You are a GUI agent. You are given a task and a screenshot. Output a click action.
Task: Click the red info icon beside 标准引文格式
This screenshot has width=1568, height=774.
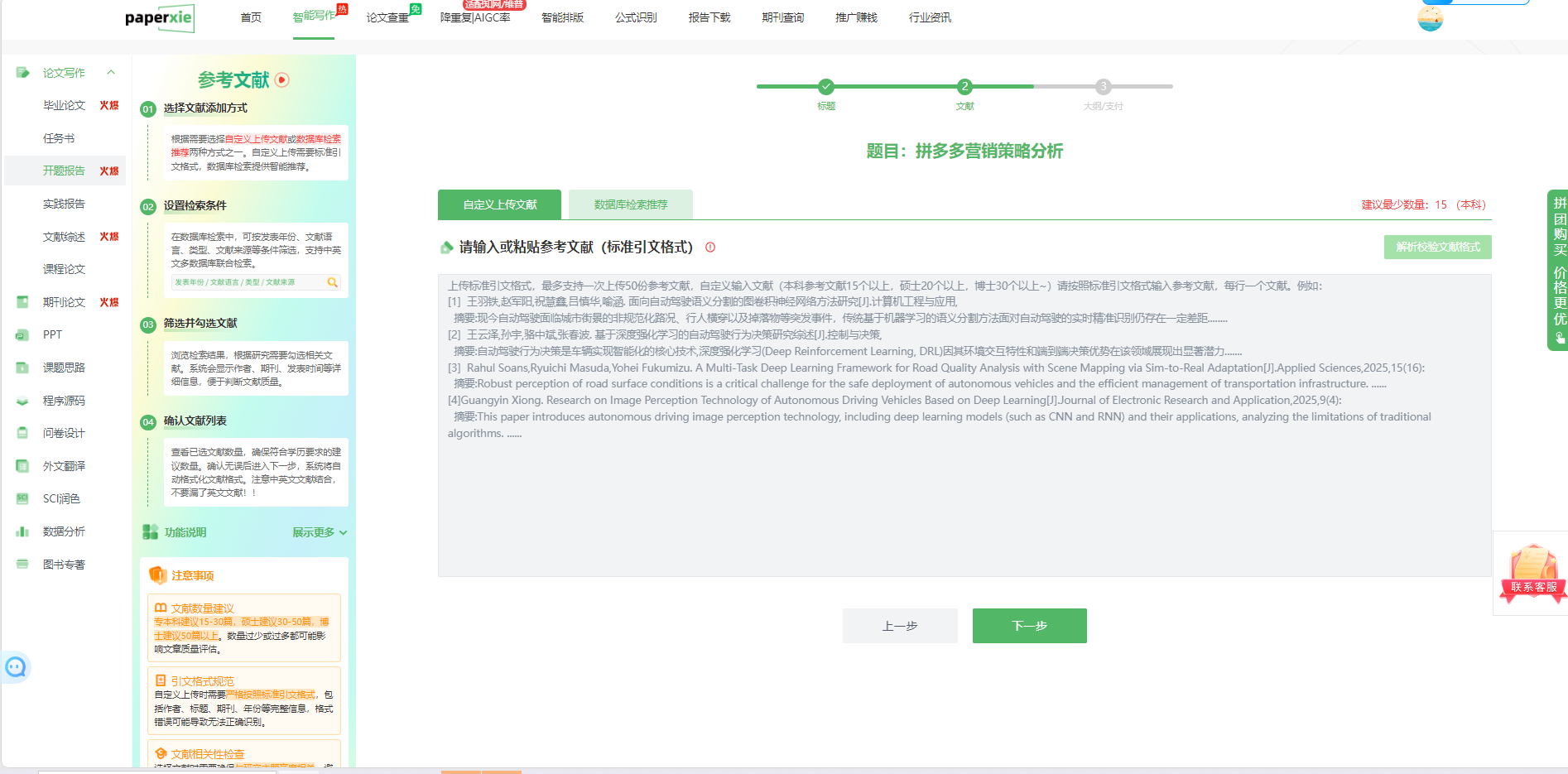click(710, 248)
